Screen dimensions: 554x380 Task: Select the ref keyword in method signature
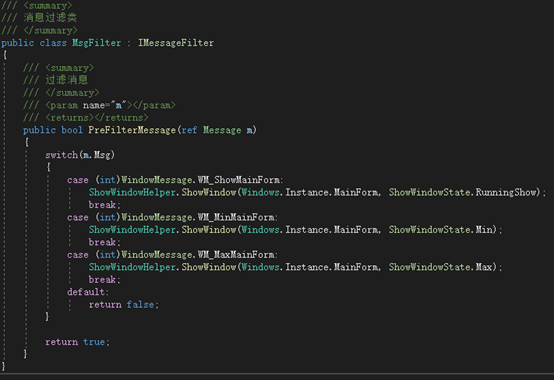189,130
